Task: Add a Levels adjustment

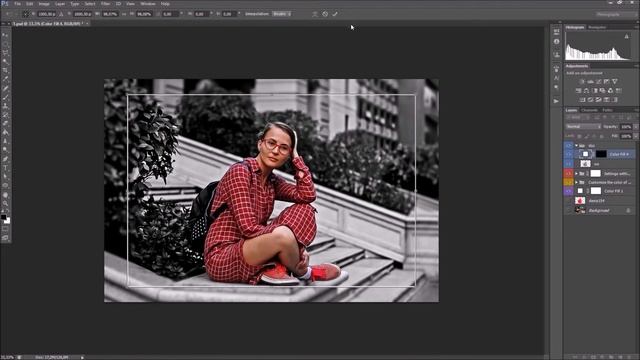Action: point(590,82)
